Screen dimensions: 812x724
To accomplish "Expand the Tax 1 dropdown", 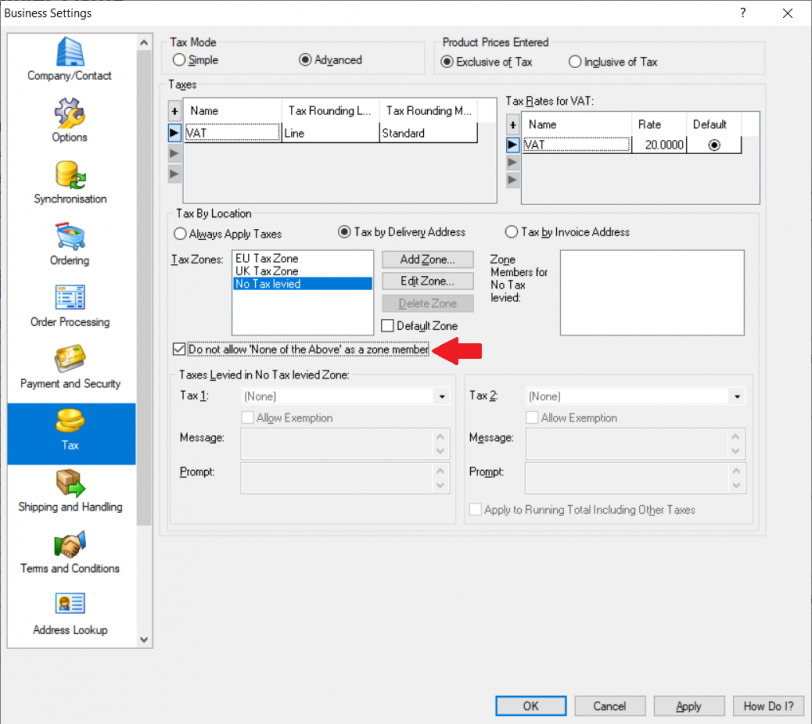I will 441,397.
